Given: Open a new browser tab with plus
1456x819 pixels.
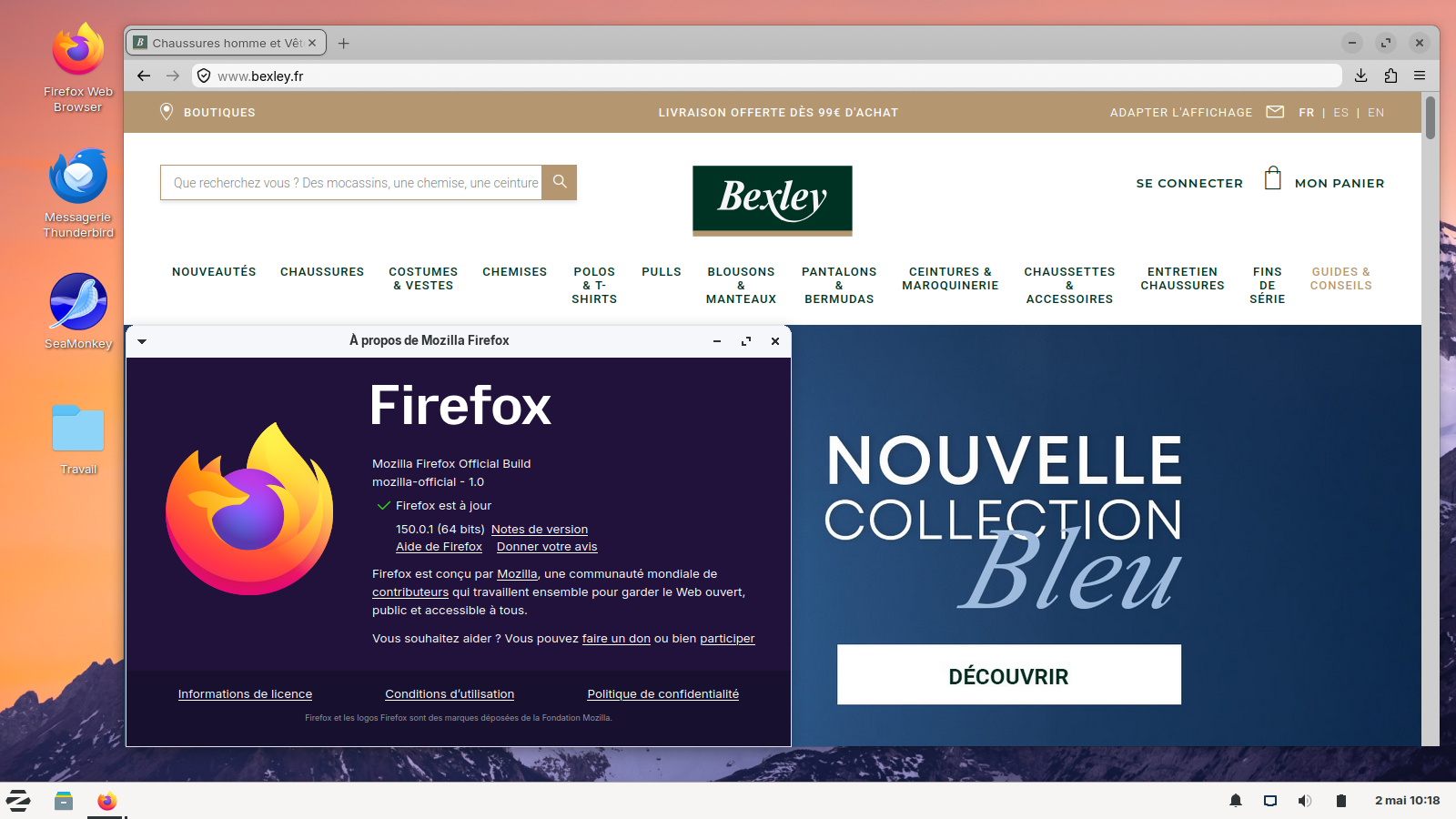Looking at the screenshot, I should [x=343, y=43].
